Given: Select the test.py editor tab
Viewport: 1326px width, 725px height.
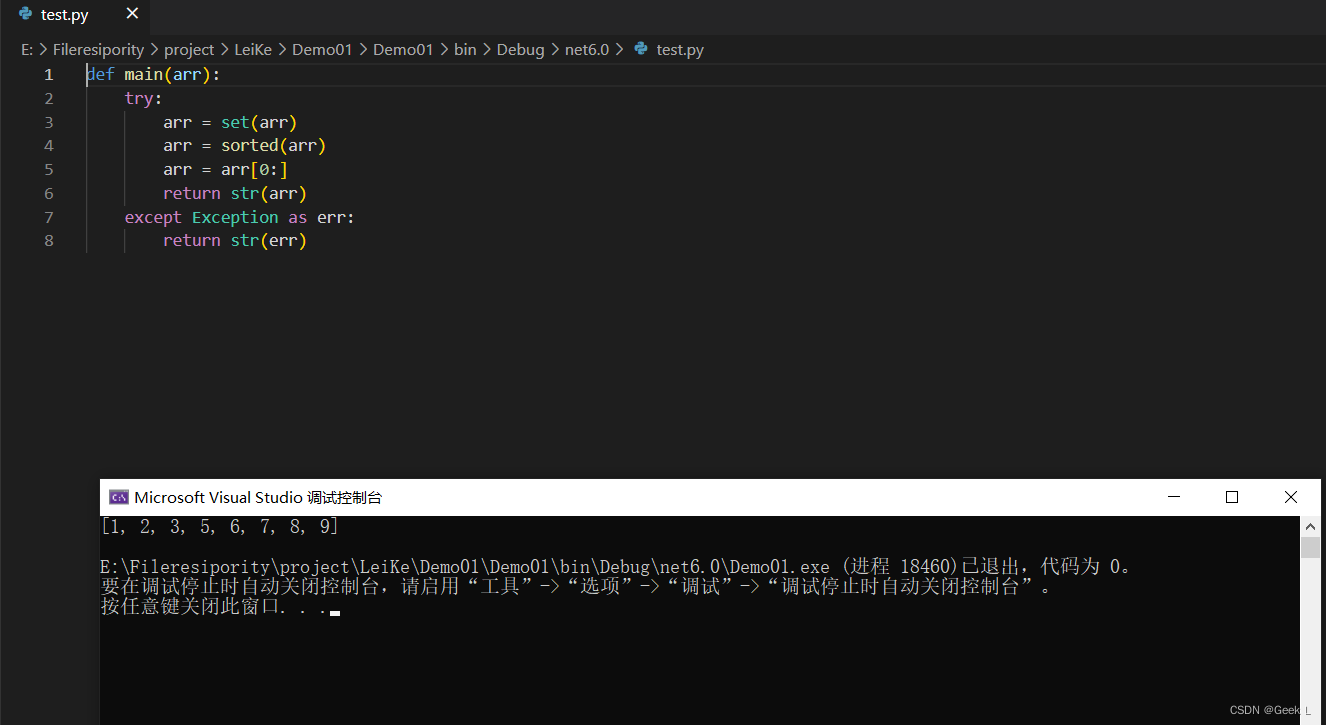Looking at the screenshot, I should (x=65, y=14).
